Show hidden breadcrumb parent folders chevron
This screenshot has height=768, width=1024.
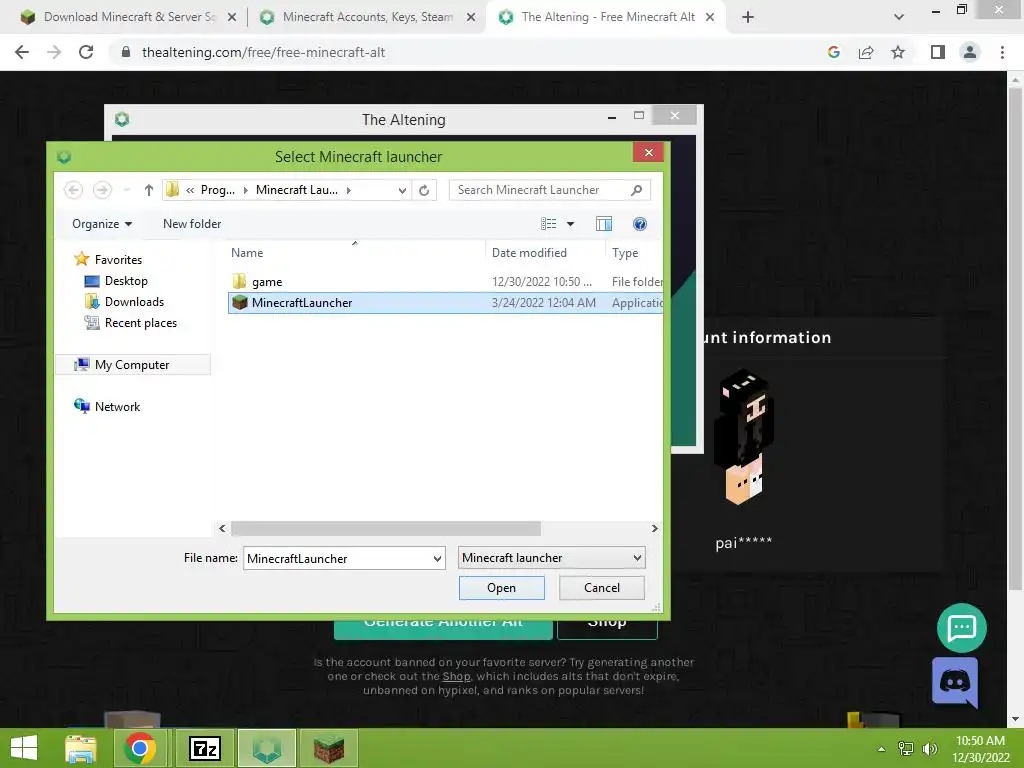coord(190,190)
